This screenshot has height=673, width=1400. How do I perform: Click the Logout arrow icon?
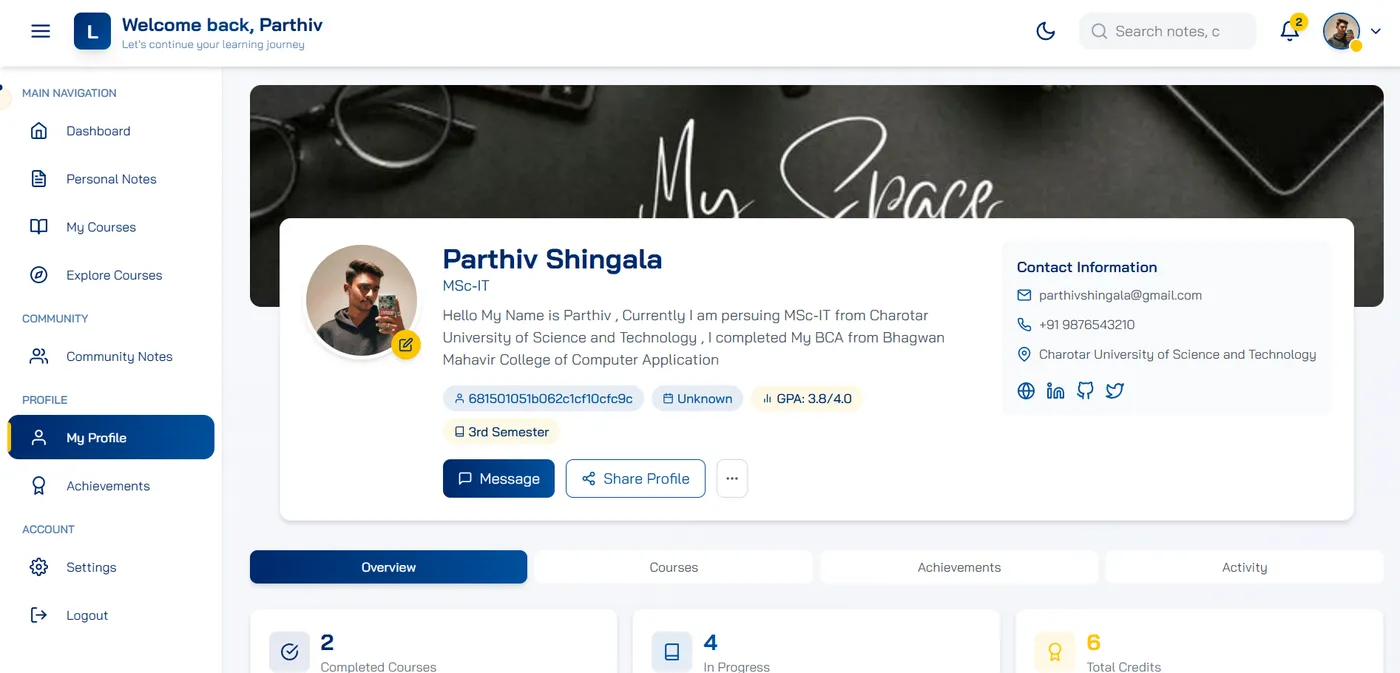[39, 615]
